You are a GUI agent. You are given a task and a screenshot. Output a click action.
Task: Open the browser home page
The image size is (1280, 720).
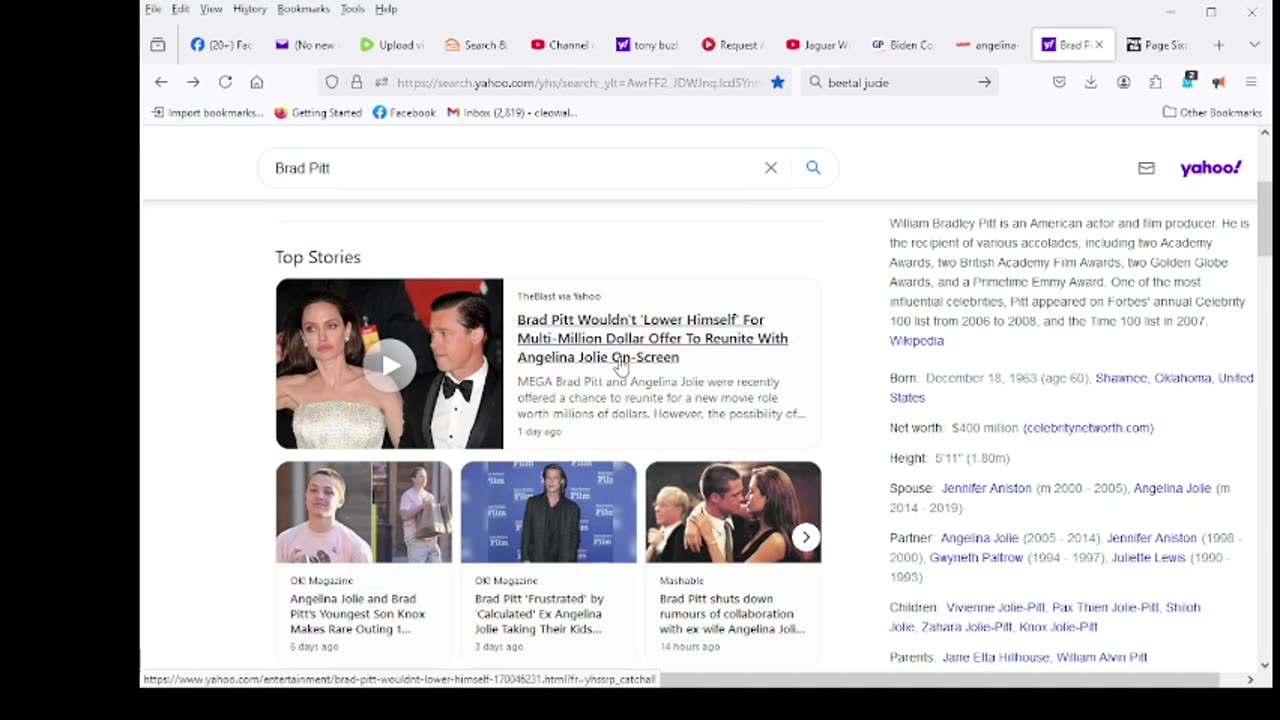257,82
